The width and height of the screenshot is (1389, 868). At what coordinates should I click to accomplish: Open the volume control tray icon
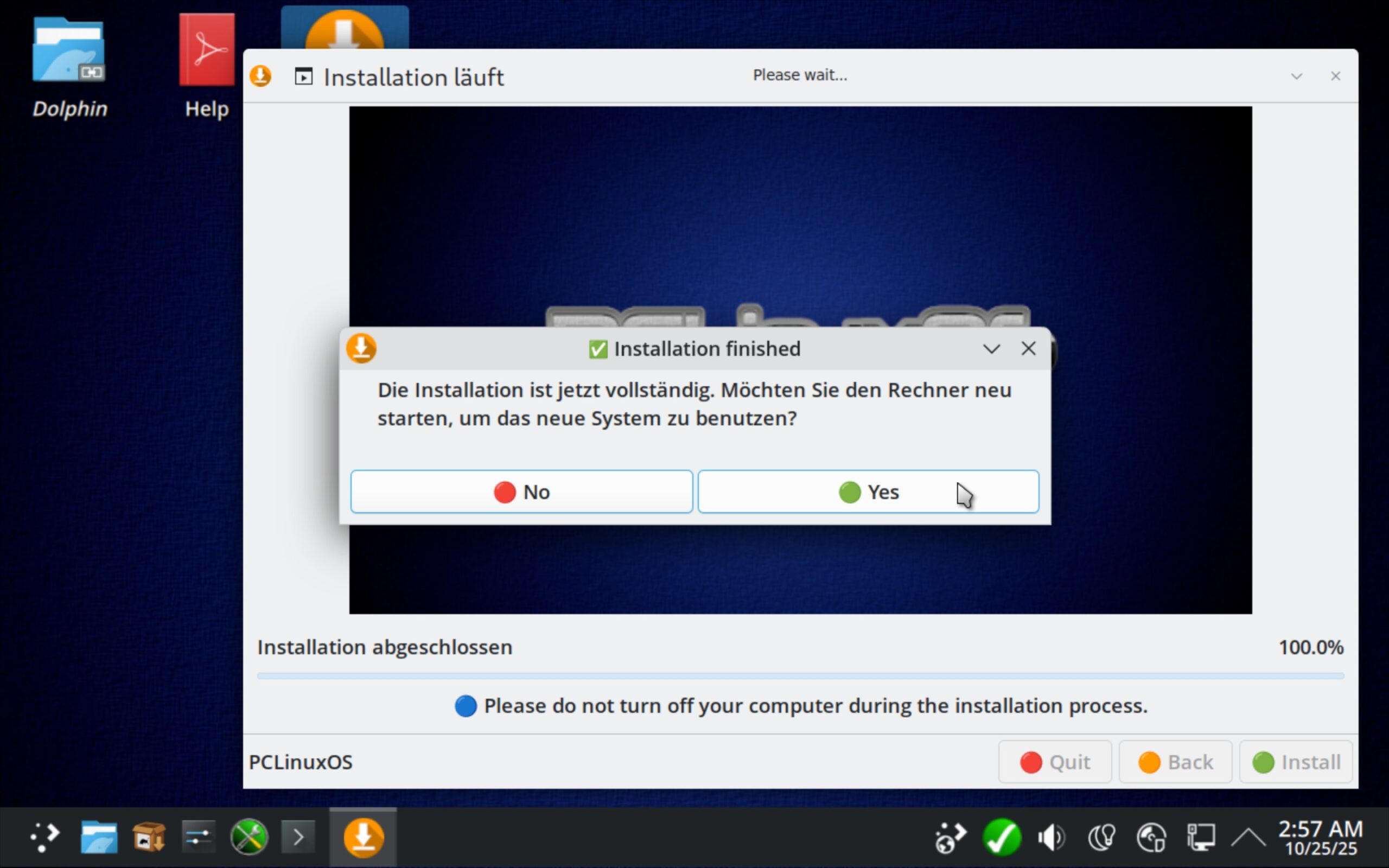tap(1052, 837)
